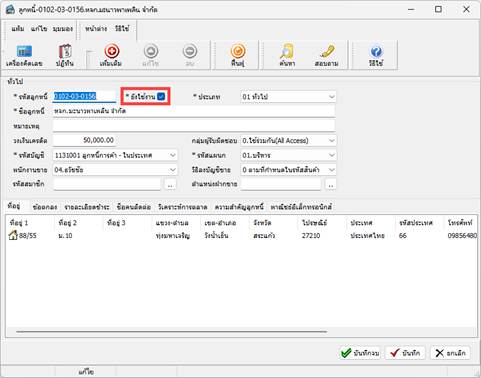Click the orange ฟื้นฟู restore icon
The image size is (481, 378).
[x=238, y=55]
